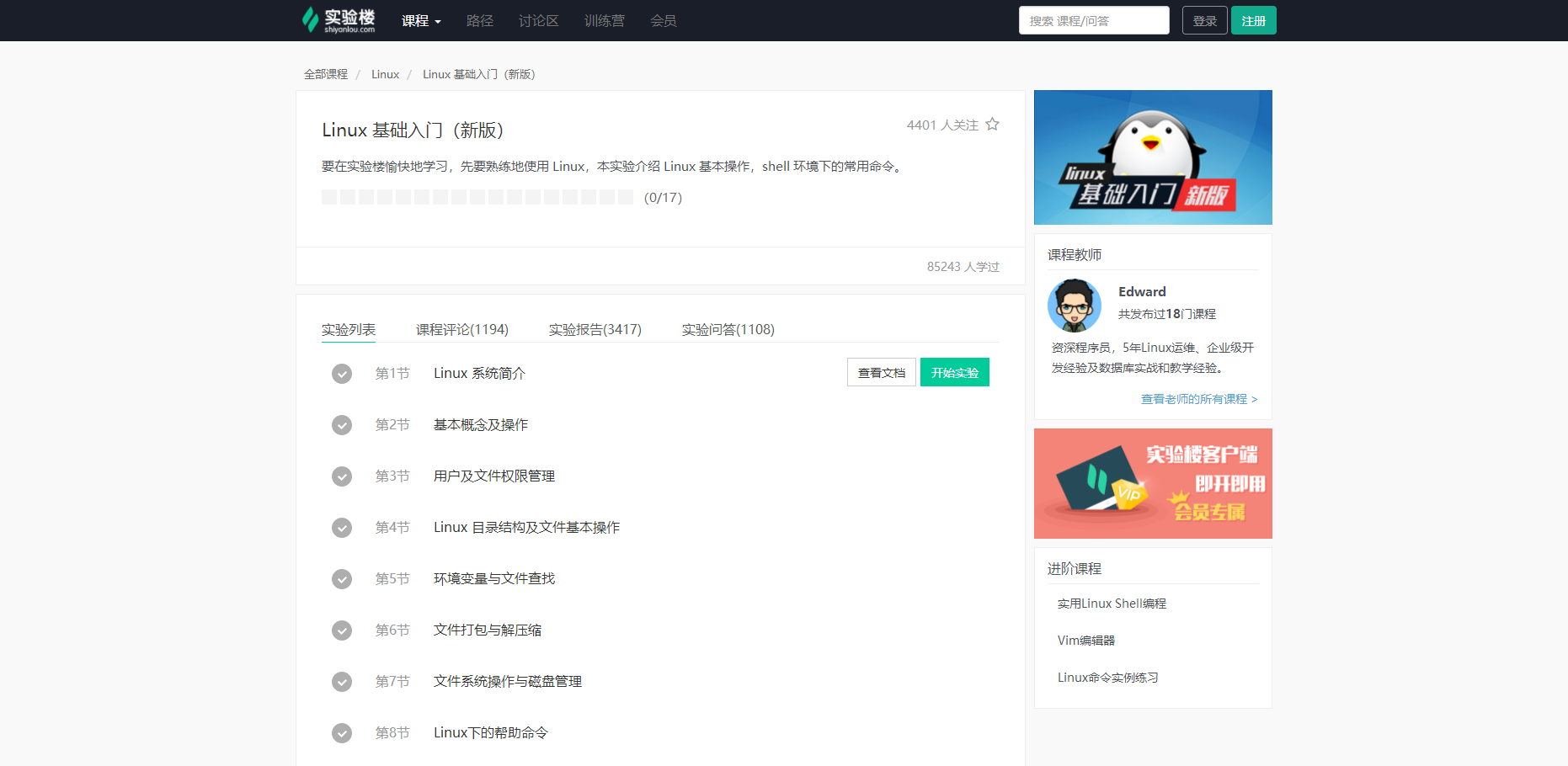The height and width of the screenshot is (766, 1568).
Task: Toggle completion mark for 第2节
Action: pos(342,425)
